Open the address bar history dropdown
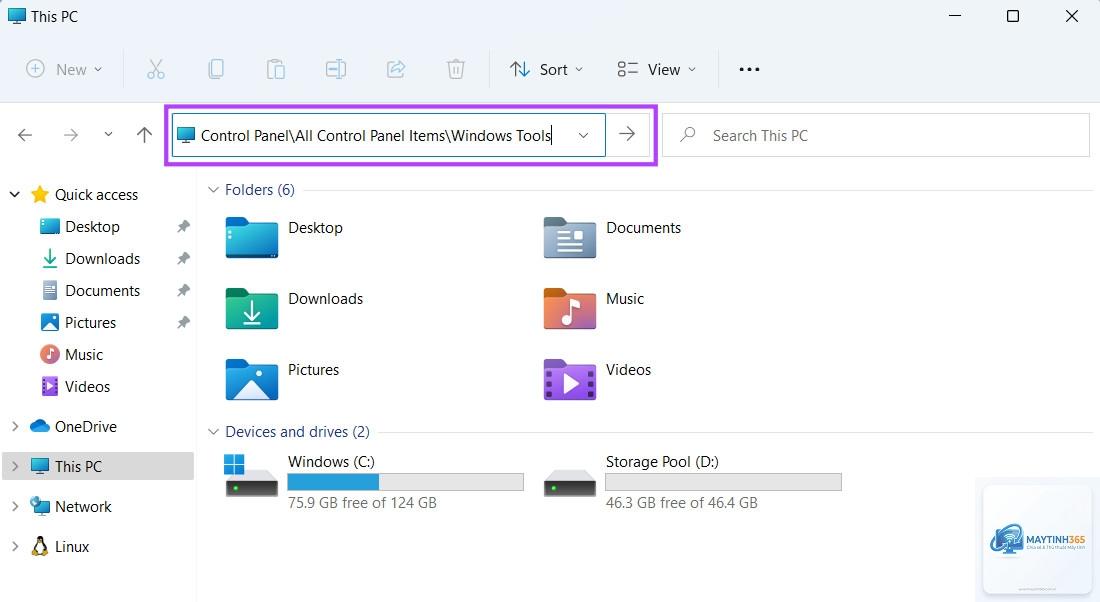 click(583, 135)
